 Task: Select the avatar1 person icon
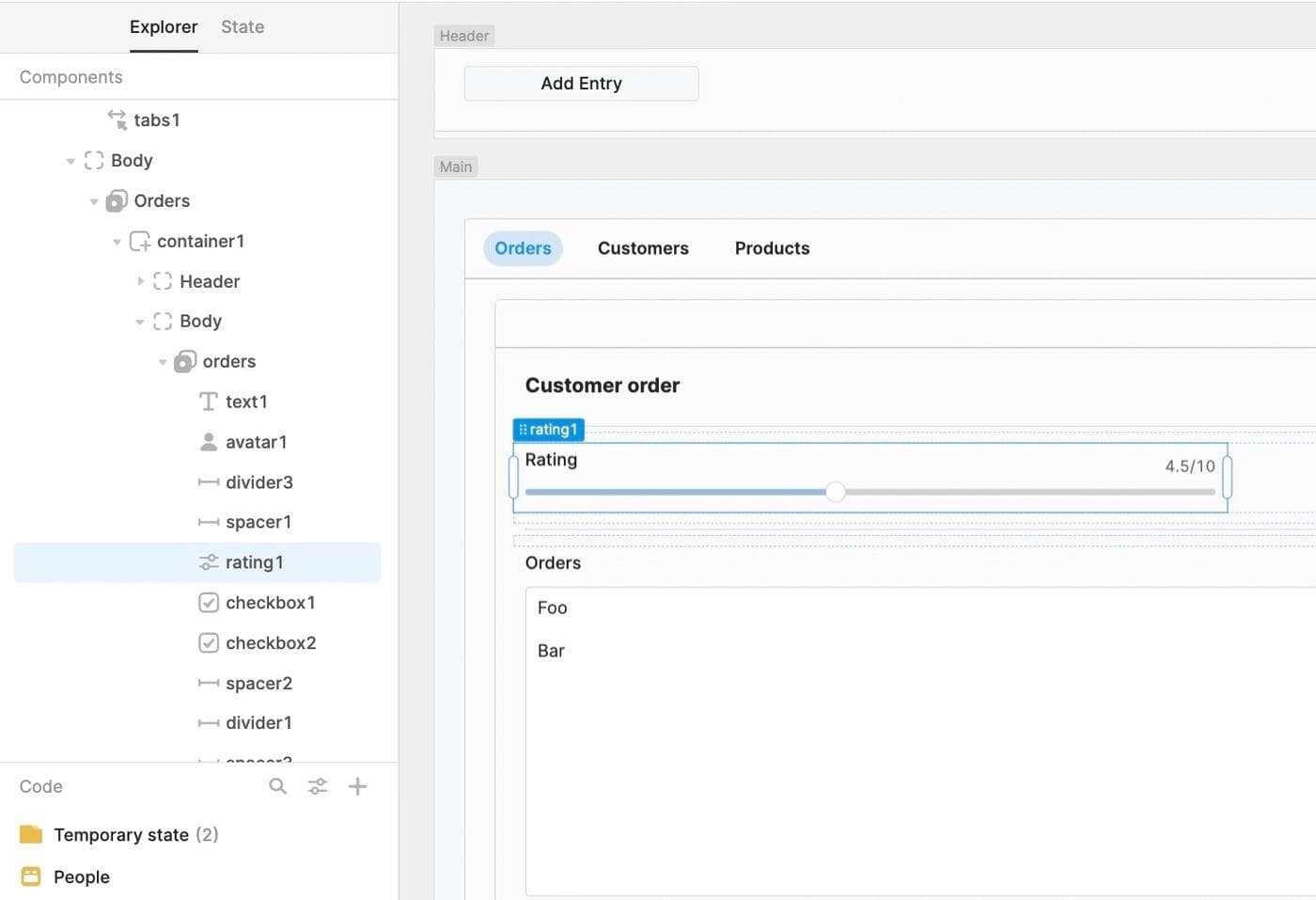(x=208, y=441)
